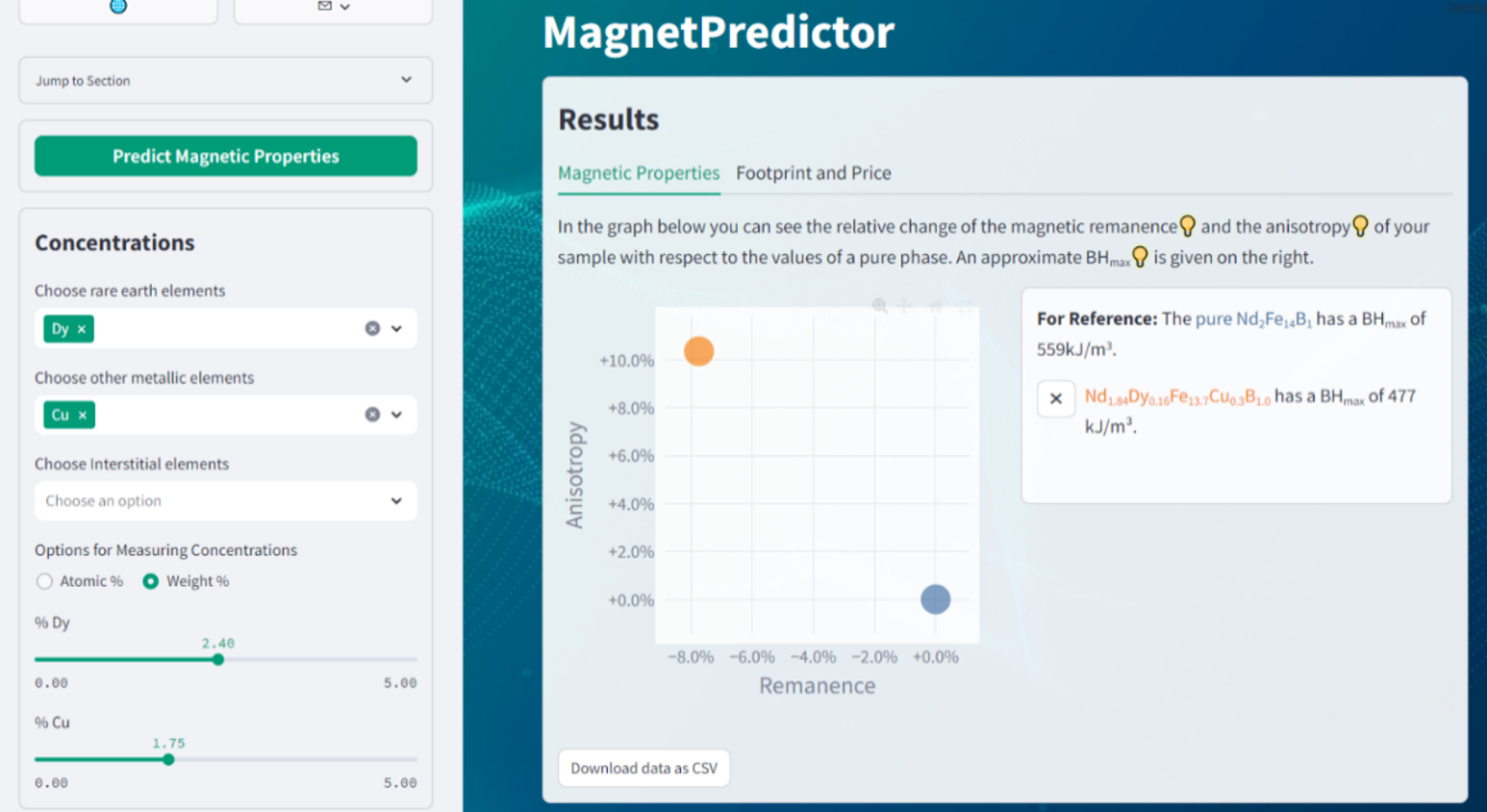Click the lightbulb hint beside BHmax

(1141, 257)
